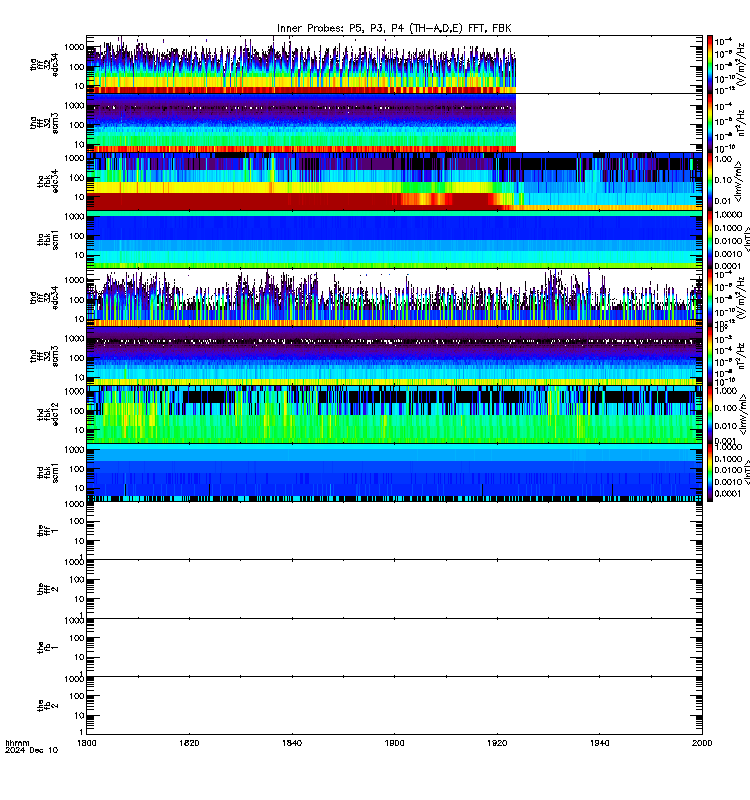The image size is (750, 800).
Task: Click the color bar beside thd edc34 FFT panel
Action: click(710, 298)
